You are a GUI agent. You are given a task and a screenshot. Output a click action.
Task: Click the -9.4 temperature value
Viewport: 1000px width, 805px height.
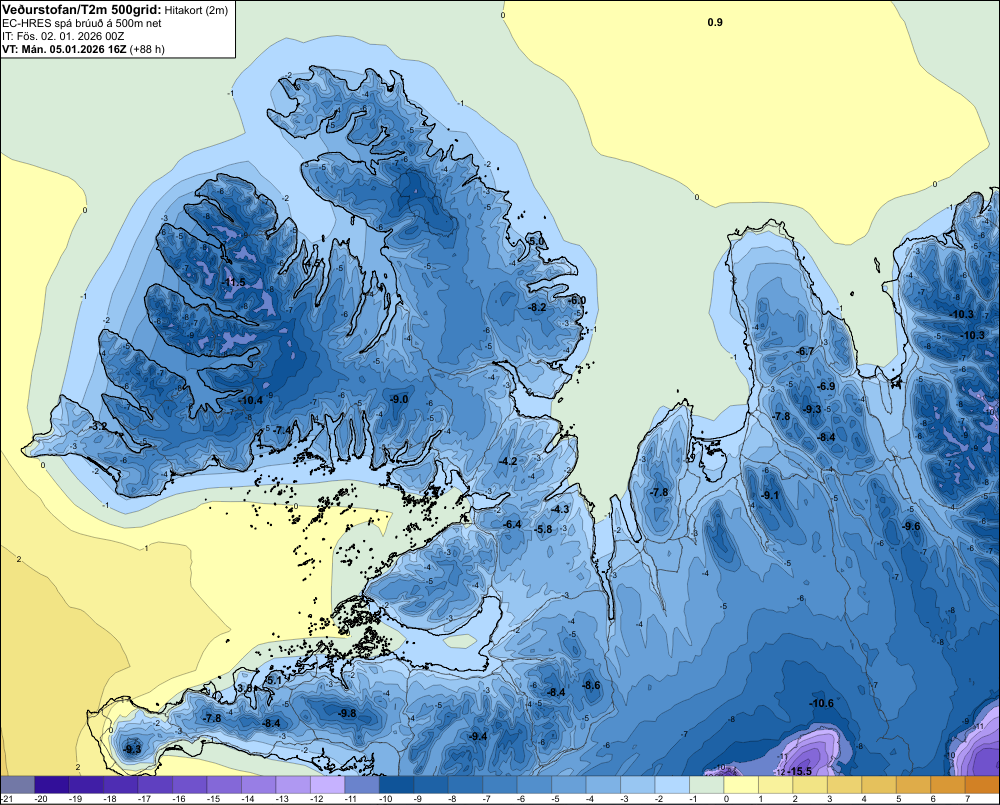[478, 736]
